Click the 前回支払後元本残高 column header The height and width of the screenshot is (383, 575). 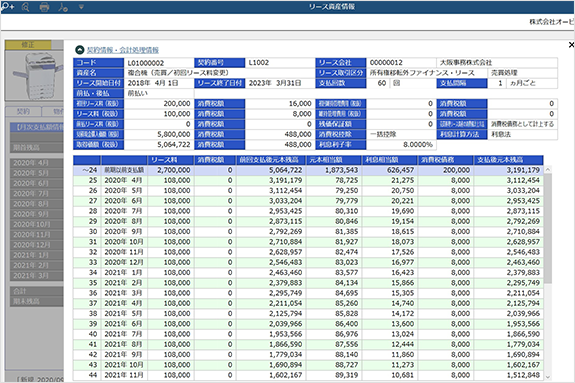pyautogui.click(x=271, y=160)
